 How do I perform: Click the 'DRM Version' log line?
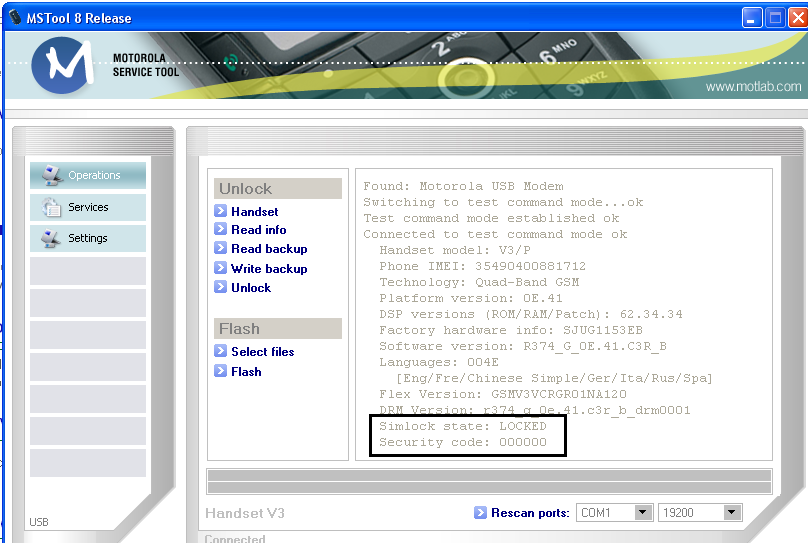click(535, 410)
